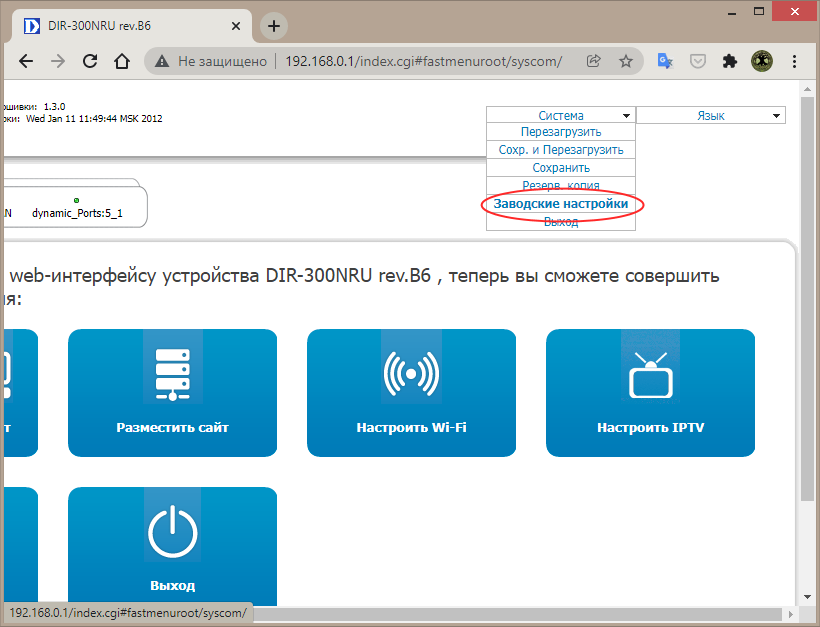This screenshot has width=820, height=627.
Task: Open the profile avatar menu
Action: [x=762, y=61]
